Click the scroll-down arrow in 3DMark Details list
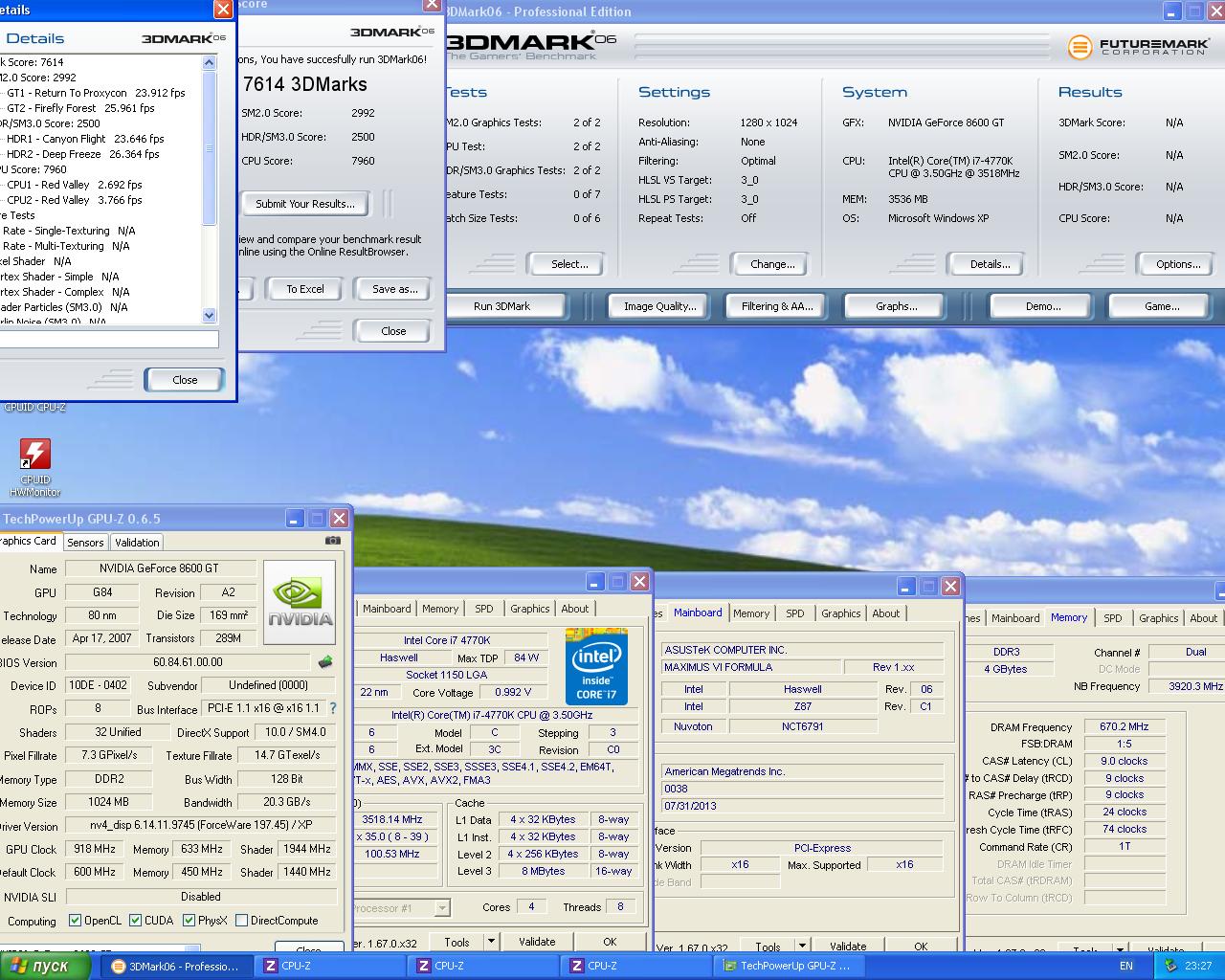 click(210, 315)
